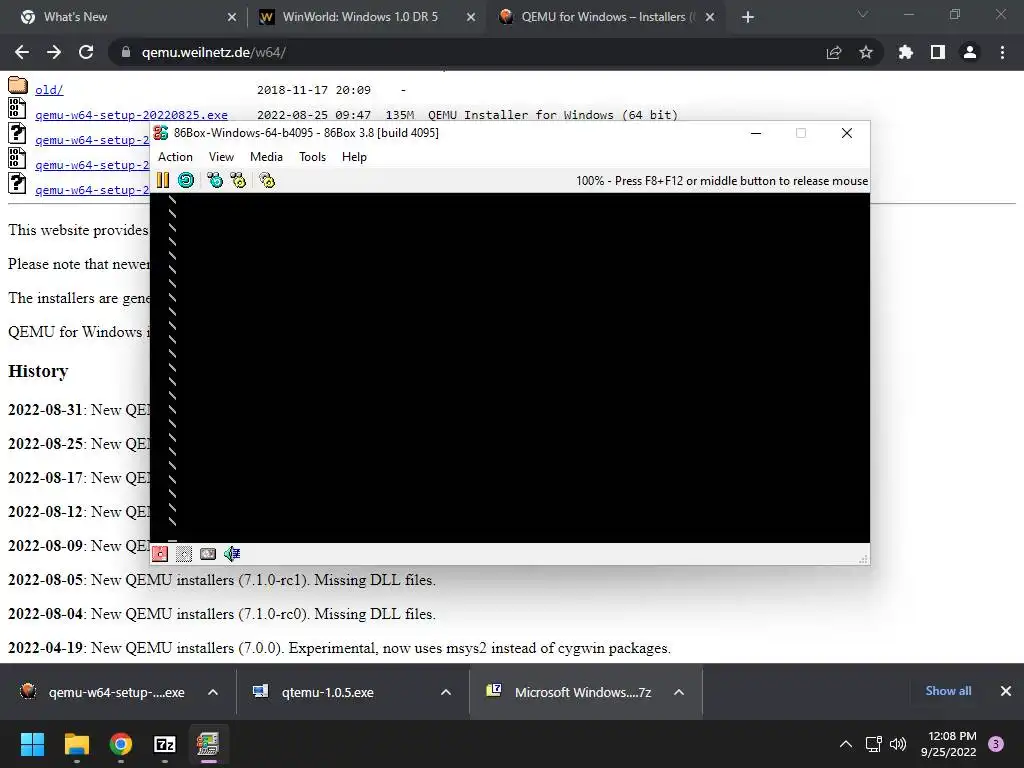Download qemu-w64-setup-20220825.exe link
The width and height of the screenshot is (1024, 768).
(131, 115)
